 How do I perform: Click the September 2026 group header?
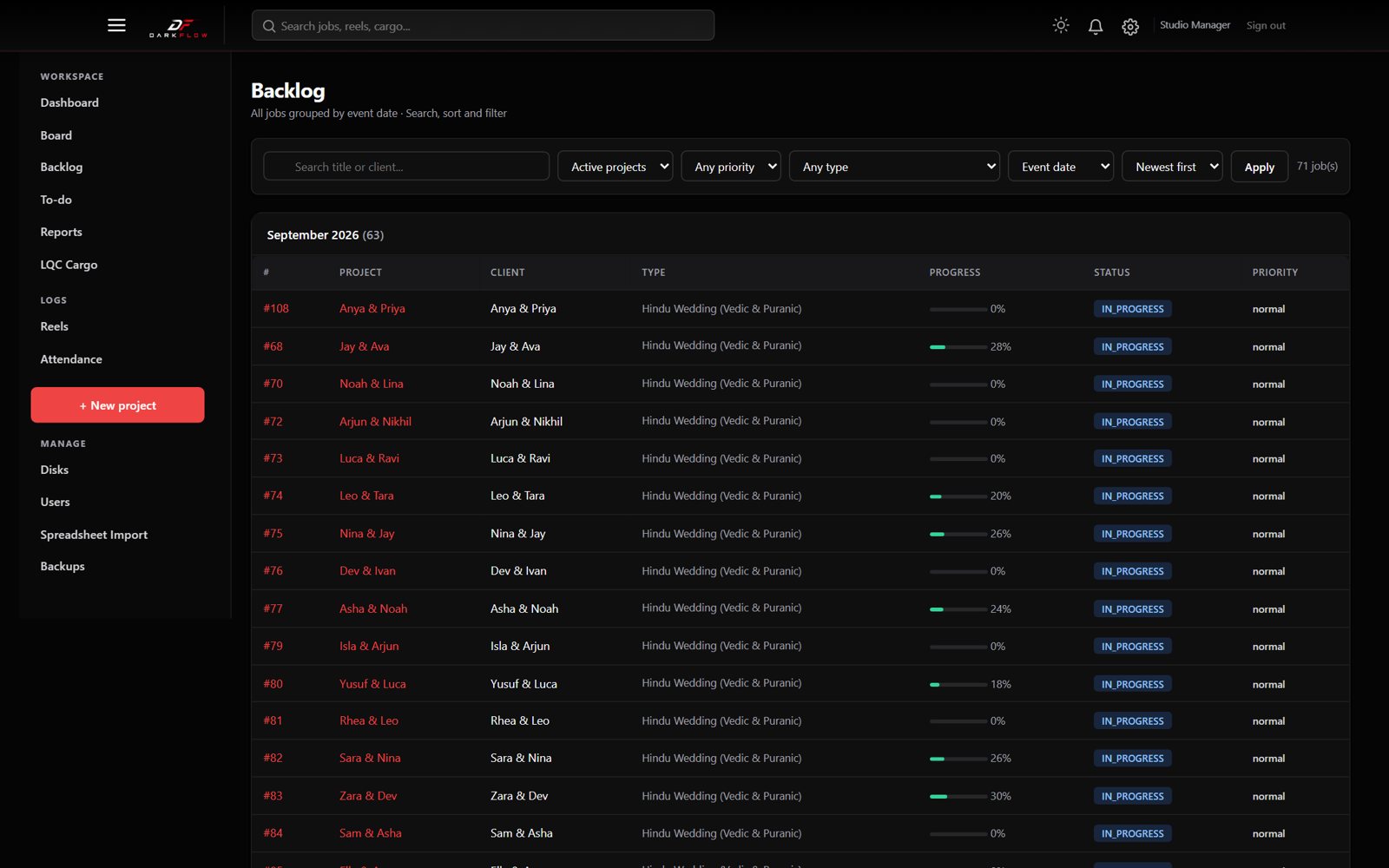tap(325, 235)
